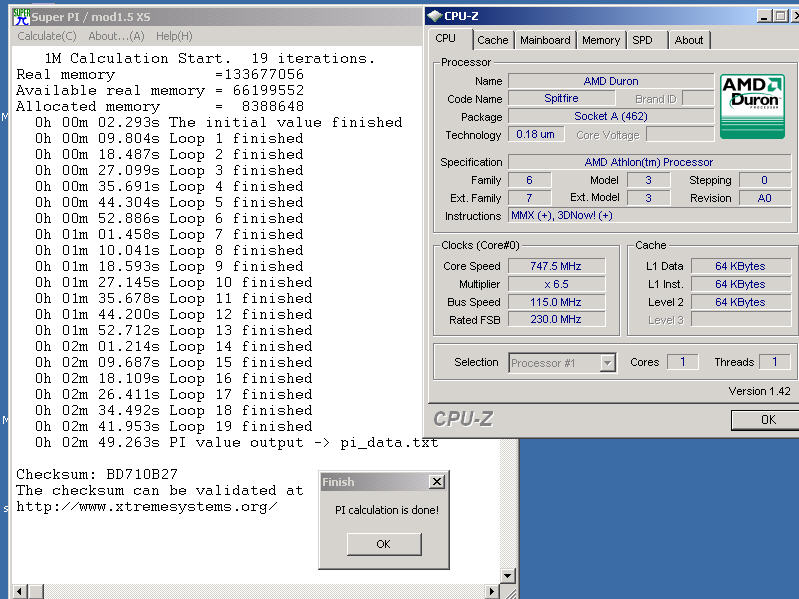This screenshot has width=799, height=599.
Task: Click the L1 Inst. 64 KBytes value
Action: pos(741,284)
